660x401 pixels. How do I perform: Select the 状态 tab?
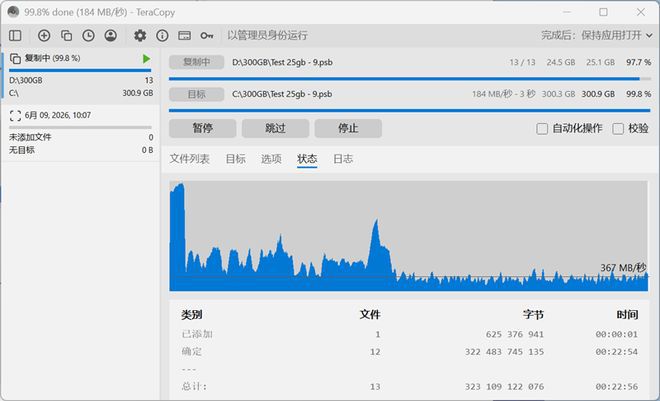(x=307, y=159)
